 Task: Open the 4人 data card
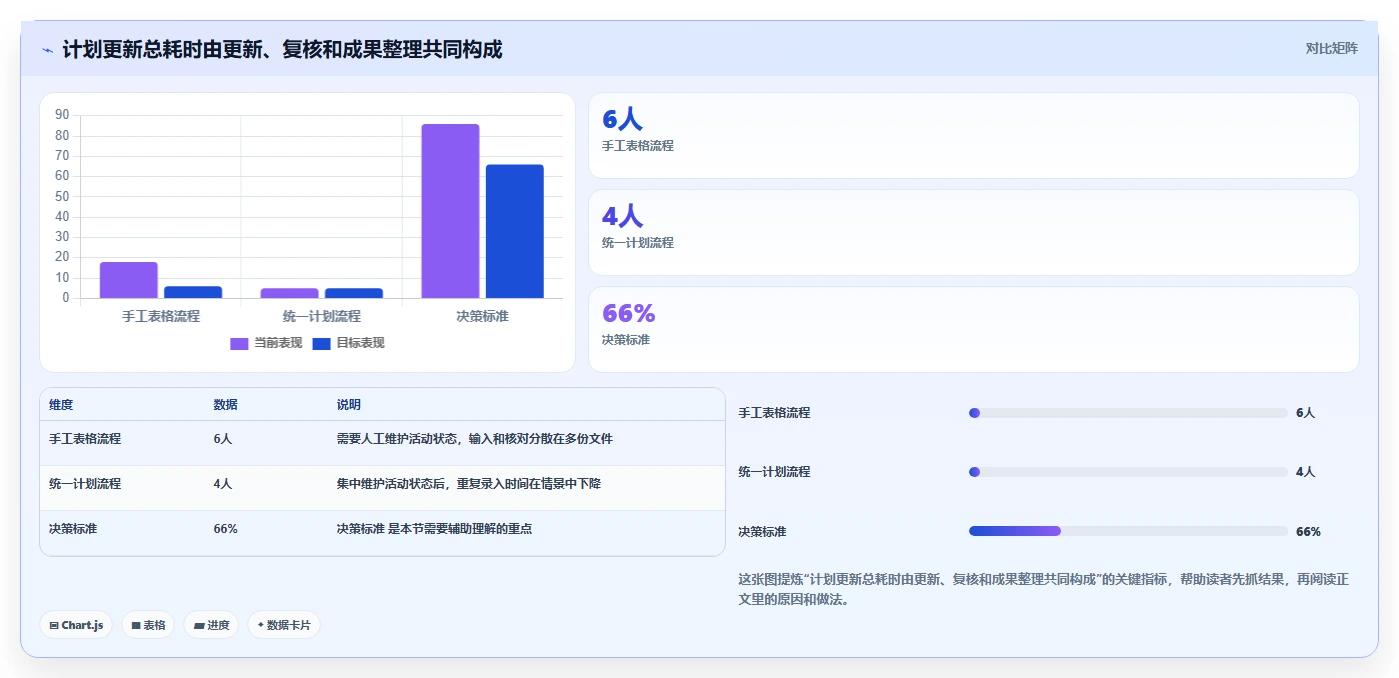click(974, 233)
